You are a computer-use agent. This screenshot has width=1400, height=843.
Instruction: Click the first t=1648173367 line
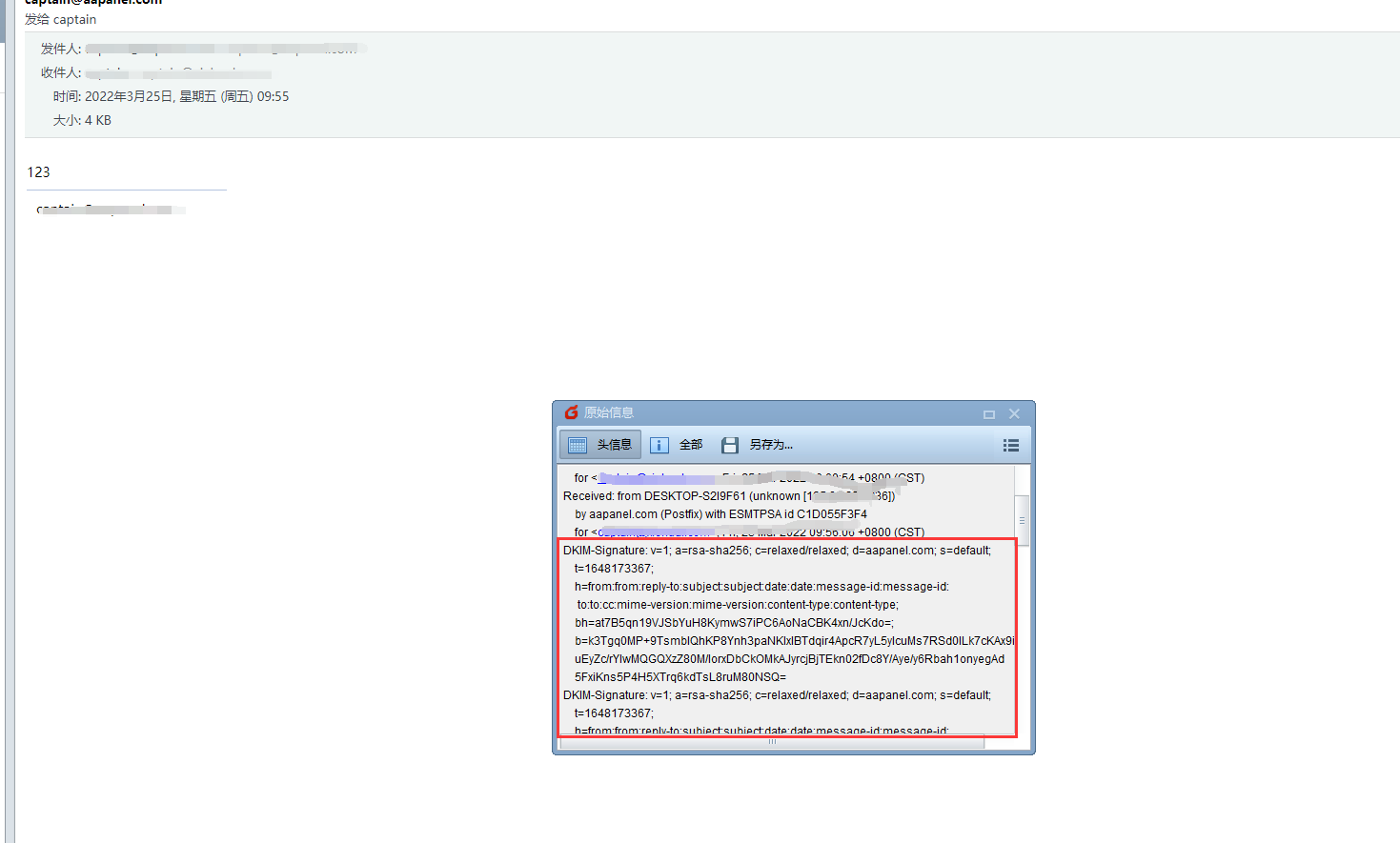[614, 569]
